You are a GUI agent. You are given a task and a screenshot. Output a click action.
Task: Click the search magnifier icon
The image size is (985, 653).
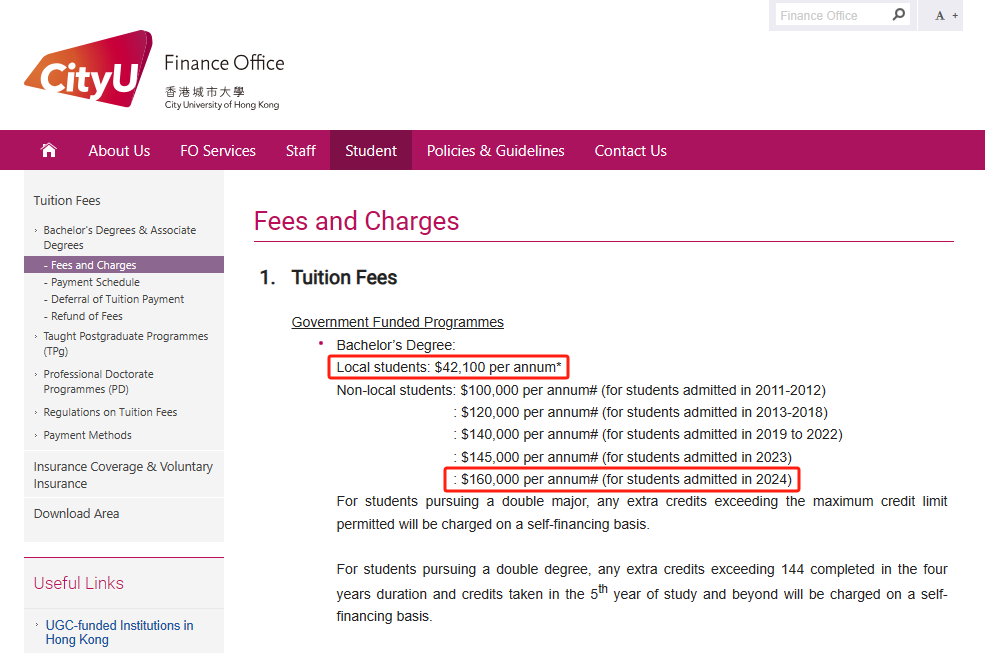point(898,15)
